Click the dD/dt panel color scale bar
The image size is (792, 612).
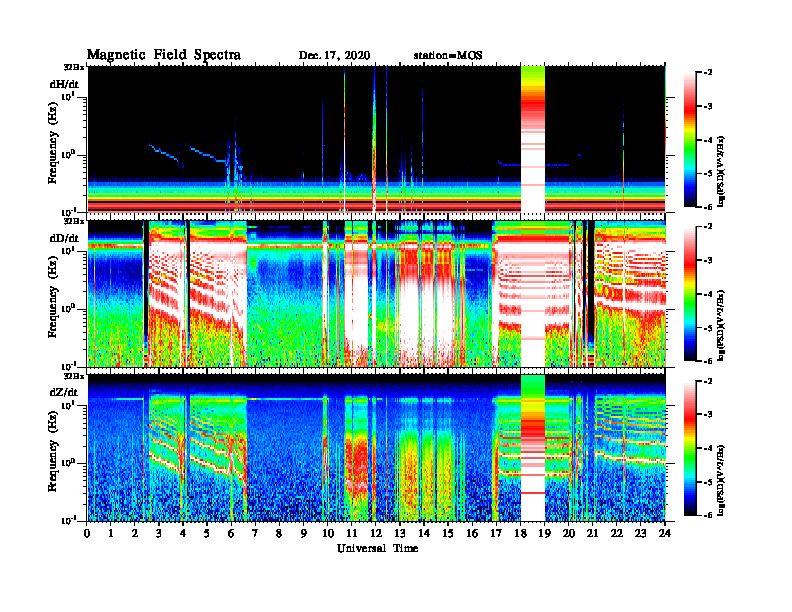689,293
